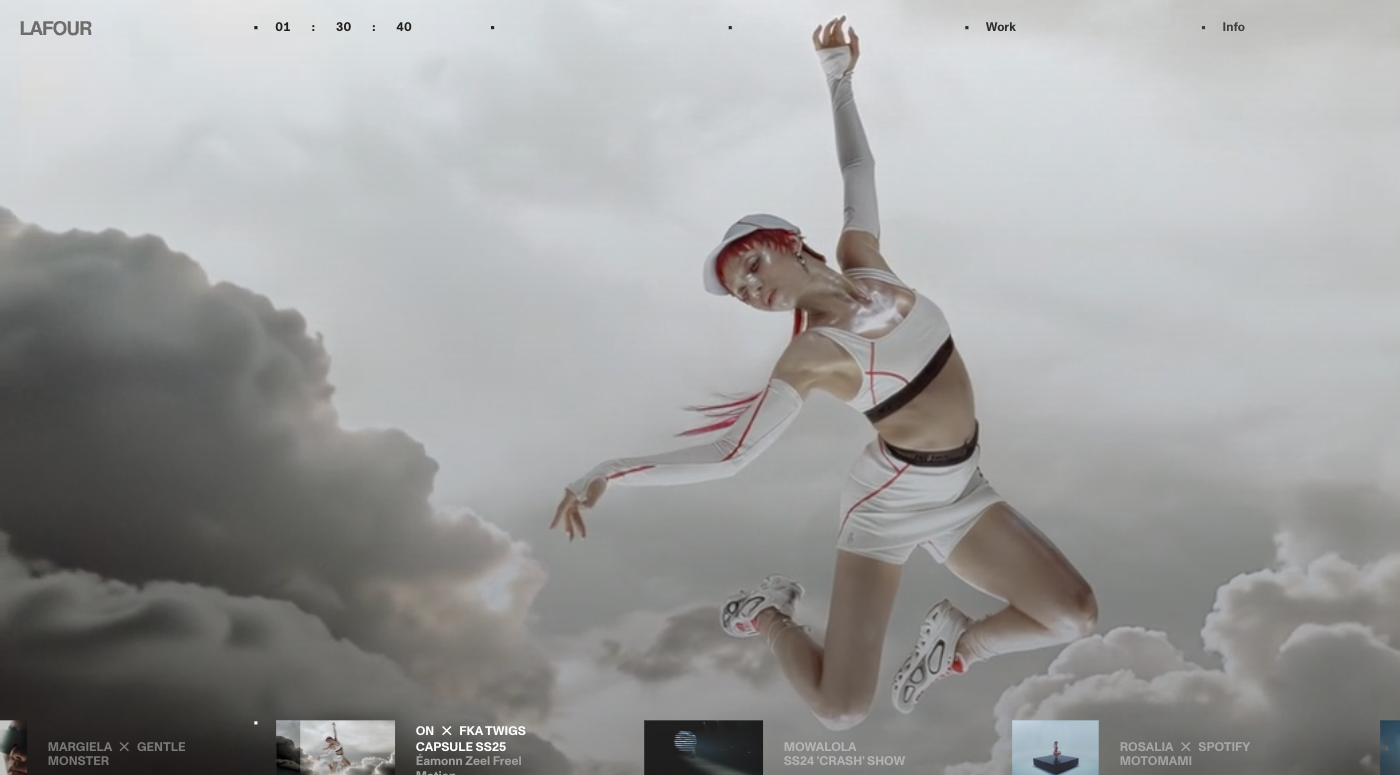Select the square marker beside Info

click(x=1204, y=27)
